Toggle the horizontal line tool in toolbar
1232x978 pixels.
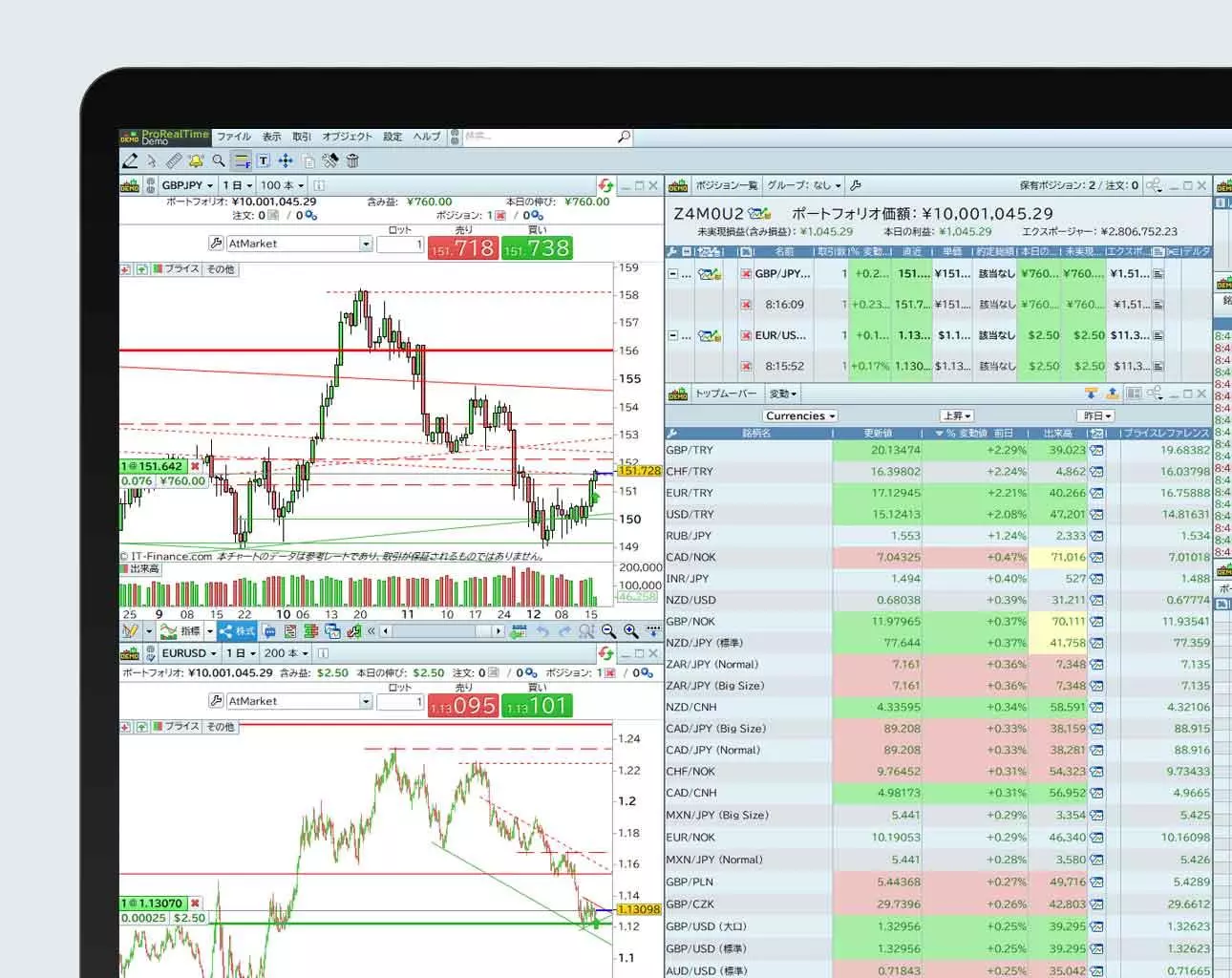click(242, 160)
